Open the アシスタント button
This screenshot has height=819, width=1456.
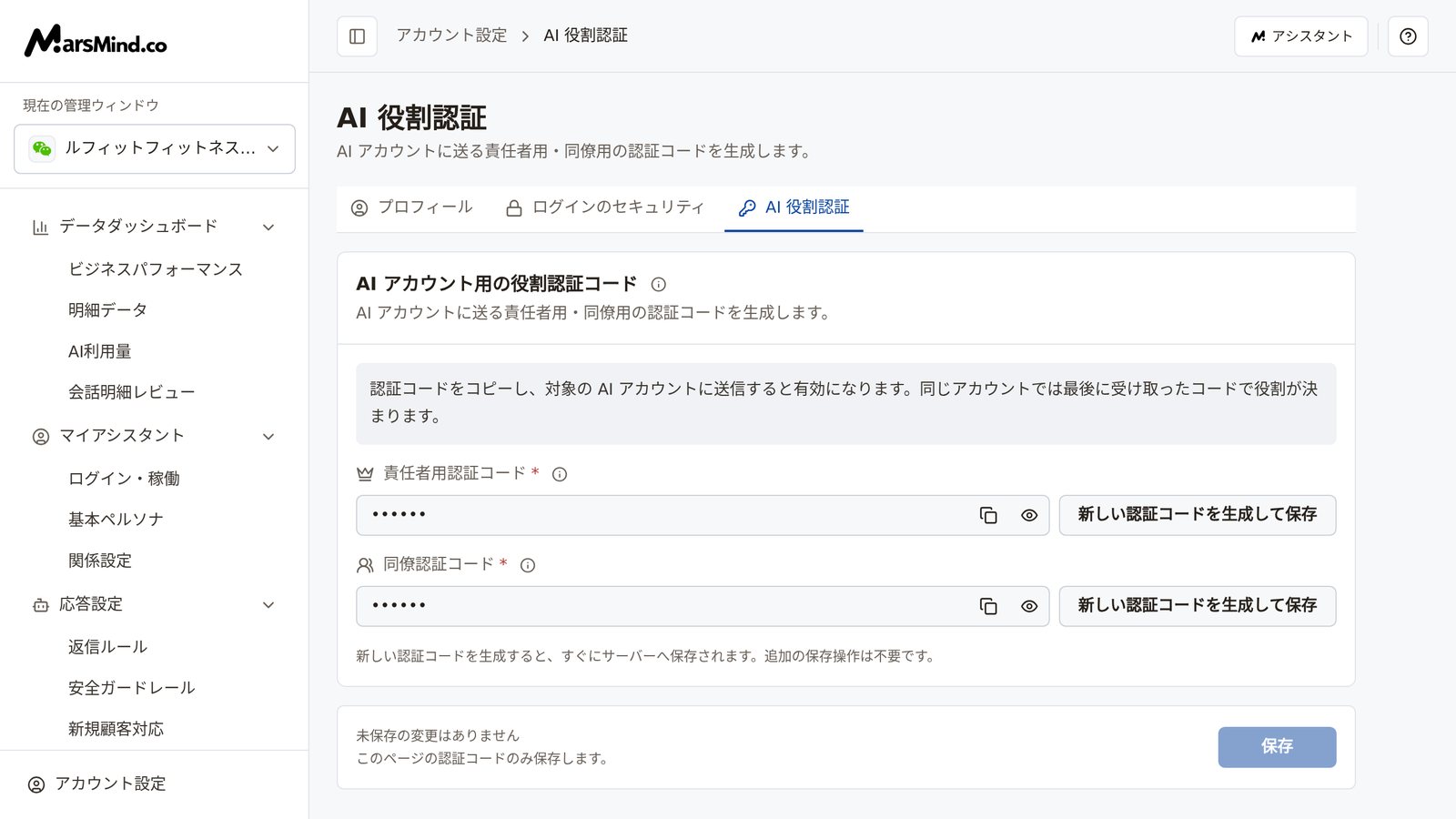[1301, 36]
